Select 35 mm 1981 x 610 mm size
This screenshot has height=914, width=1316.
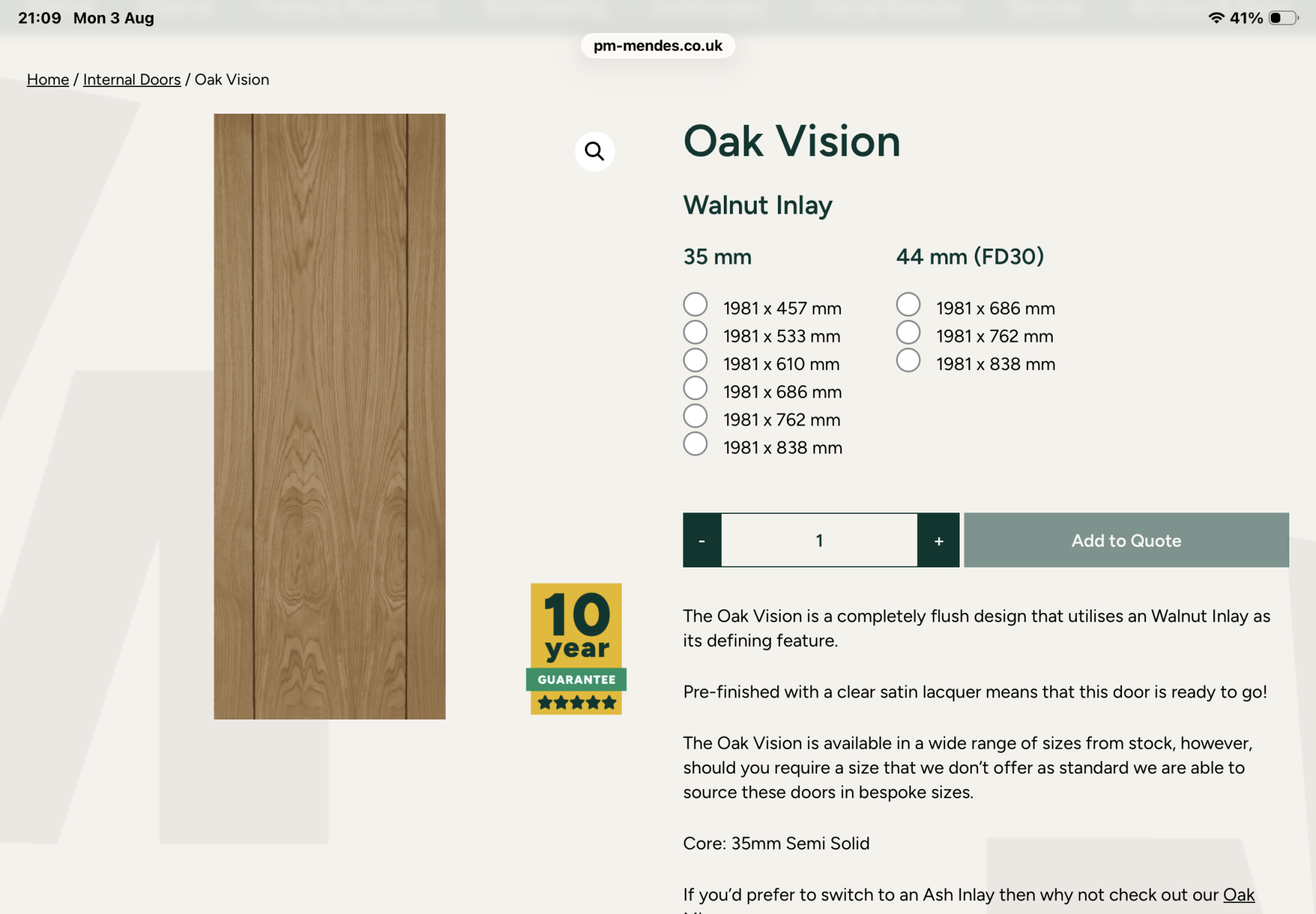tap(695, 360)
